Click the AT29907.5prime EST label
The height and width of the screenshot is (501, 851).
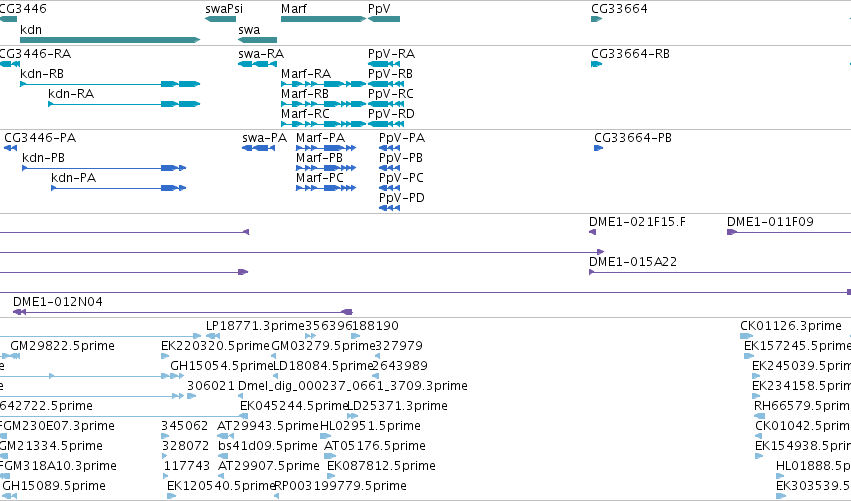point(269,466)
